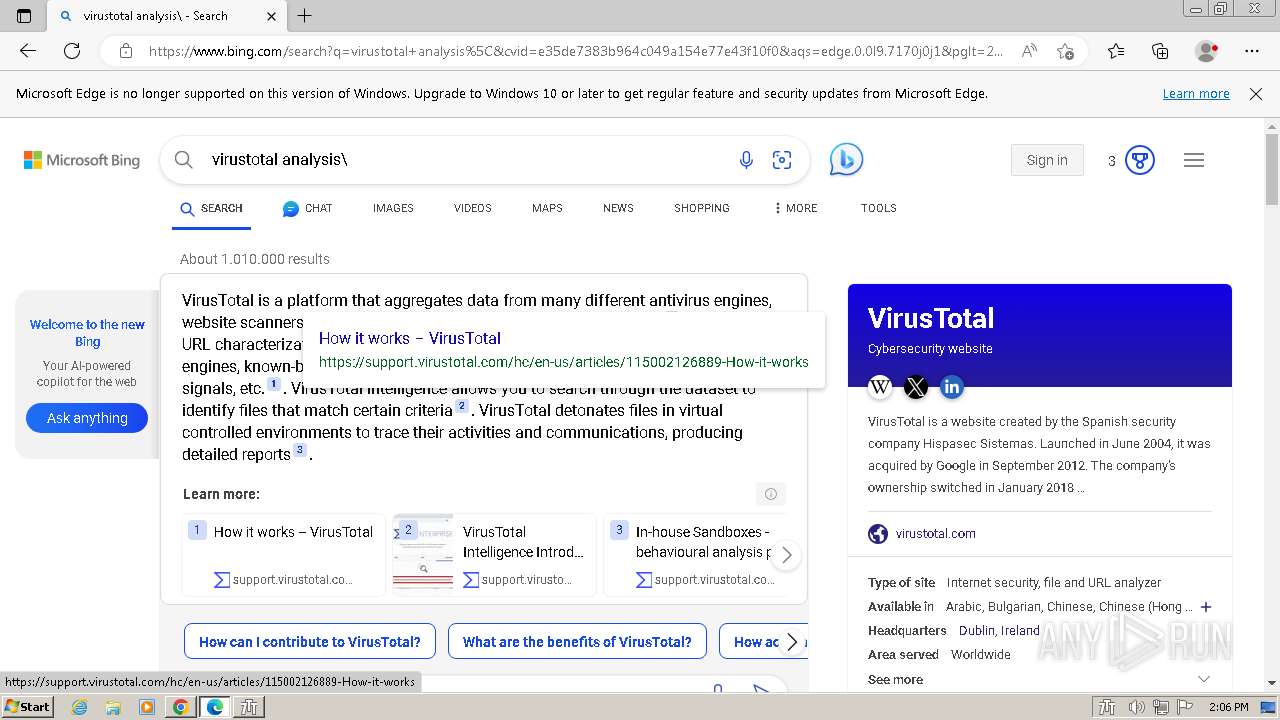Open the Dublin, Ireland headquarters link
The height and width of the screenshot is (720, 1280).
point(999,631)
